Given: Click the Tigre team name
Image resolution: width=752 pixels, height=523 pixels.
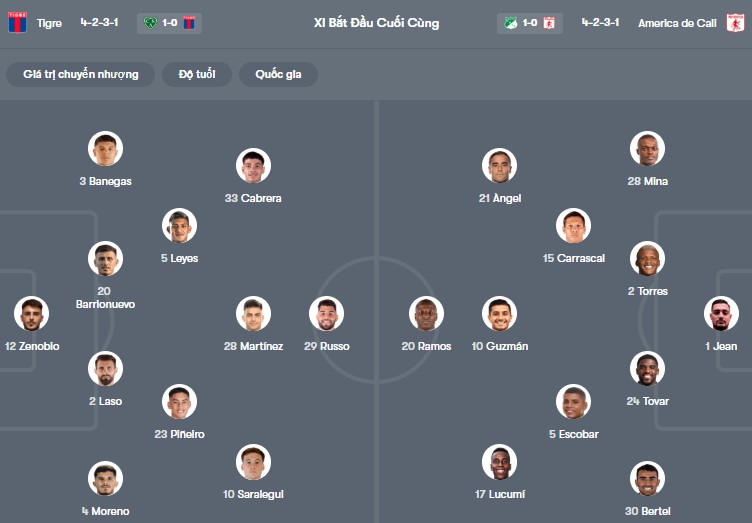Looking at the screenshot, I should click(x=49, y=23).
